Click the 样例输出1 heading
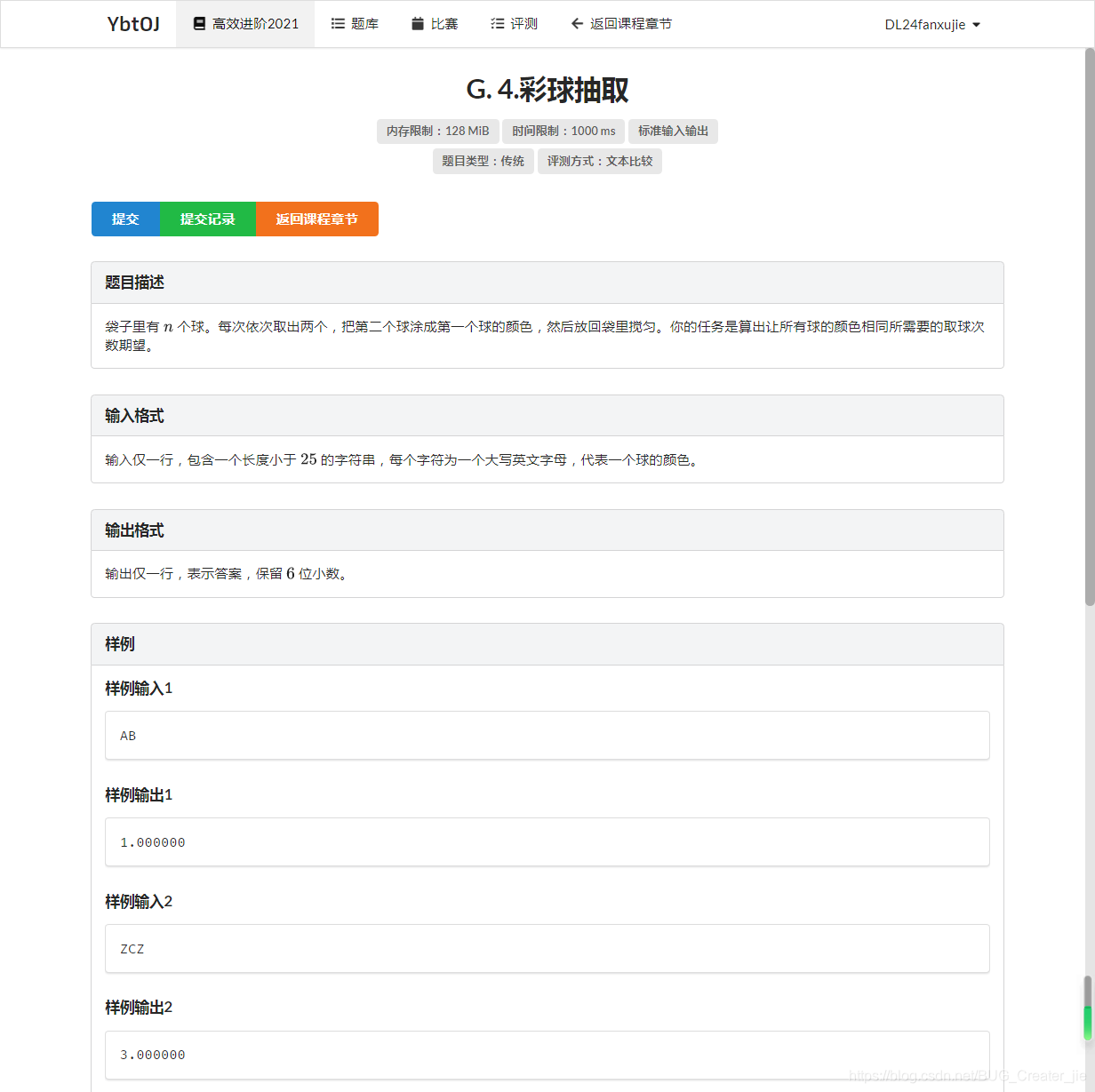 (x=139, y=795)
